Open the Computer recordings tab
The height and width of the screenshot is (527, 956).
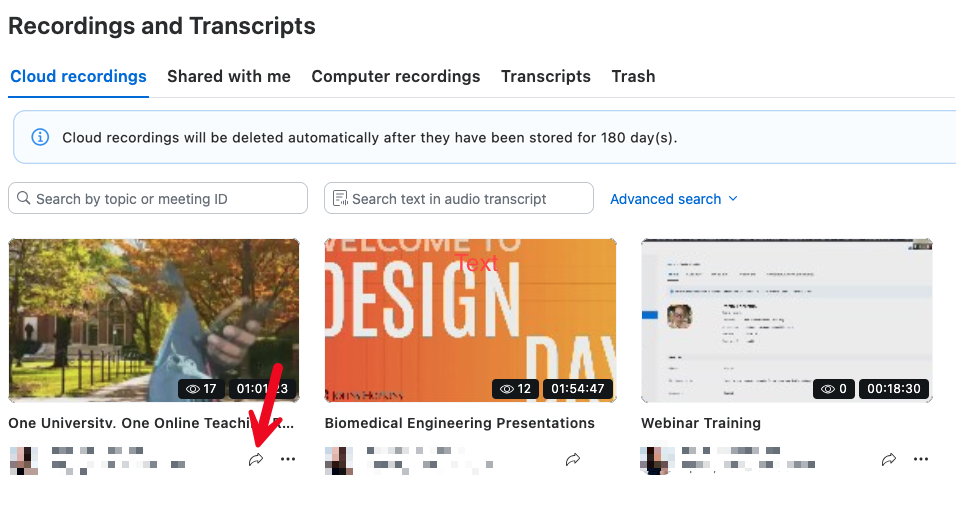(x=396, y=76)
